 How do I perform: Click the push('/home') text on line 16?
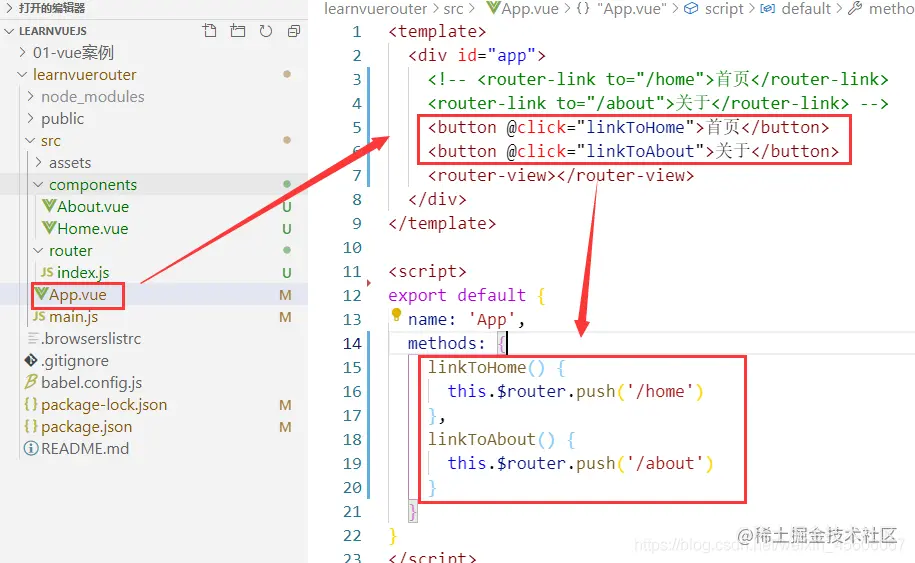click(640, 391)
